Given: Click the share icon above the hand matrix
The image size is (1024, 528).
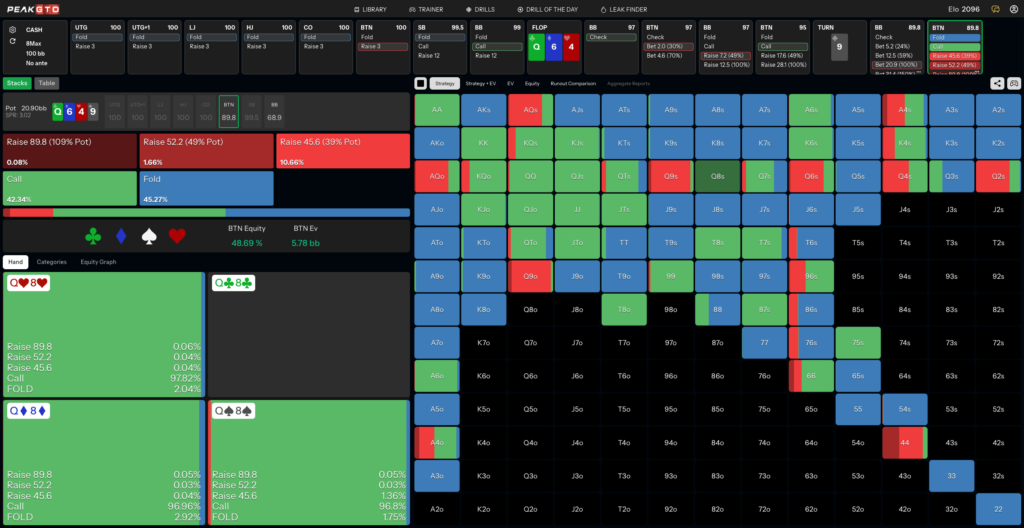Looking at the screenshot, I should [x=997, y=83].
